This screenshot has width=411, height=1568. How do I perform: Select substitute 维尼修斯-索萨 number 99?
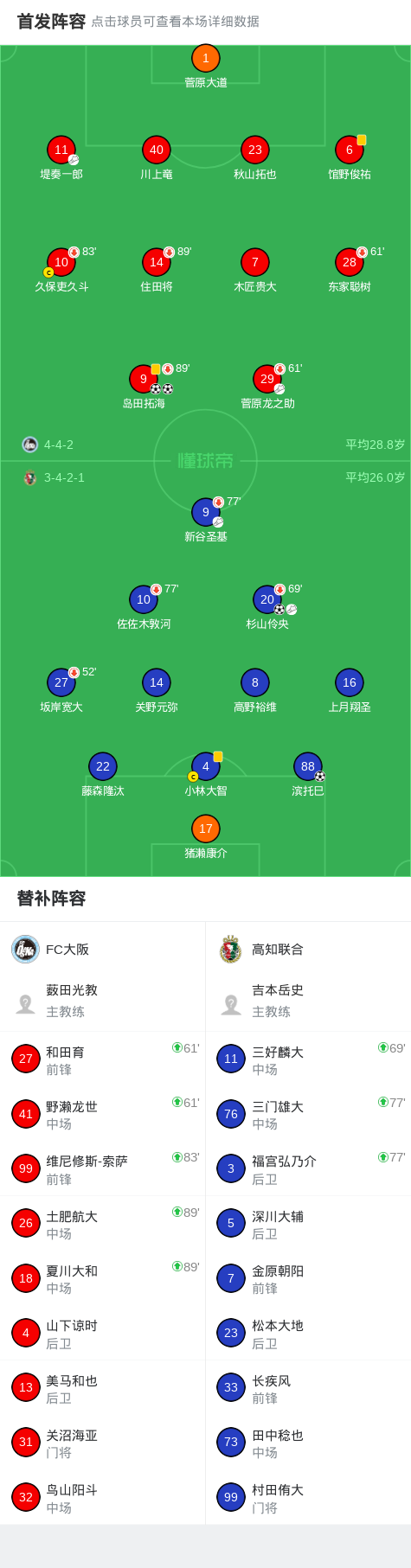coord(103,1168)
